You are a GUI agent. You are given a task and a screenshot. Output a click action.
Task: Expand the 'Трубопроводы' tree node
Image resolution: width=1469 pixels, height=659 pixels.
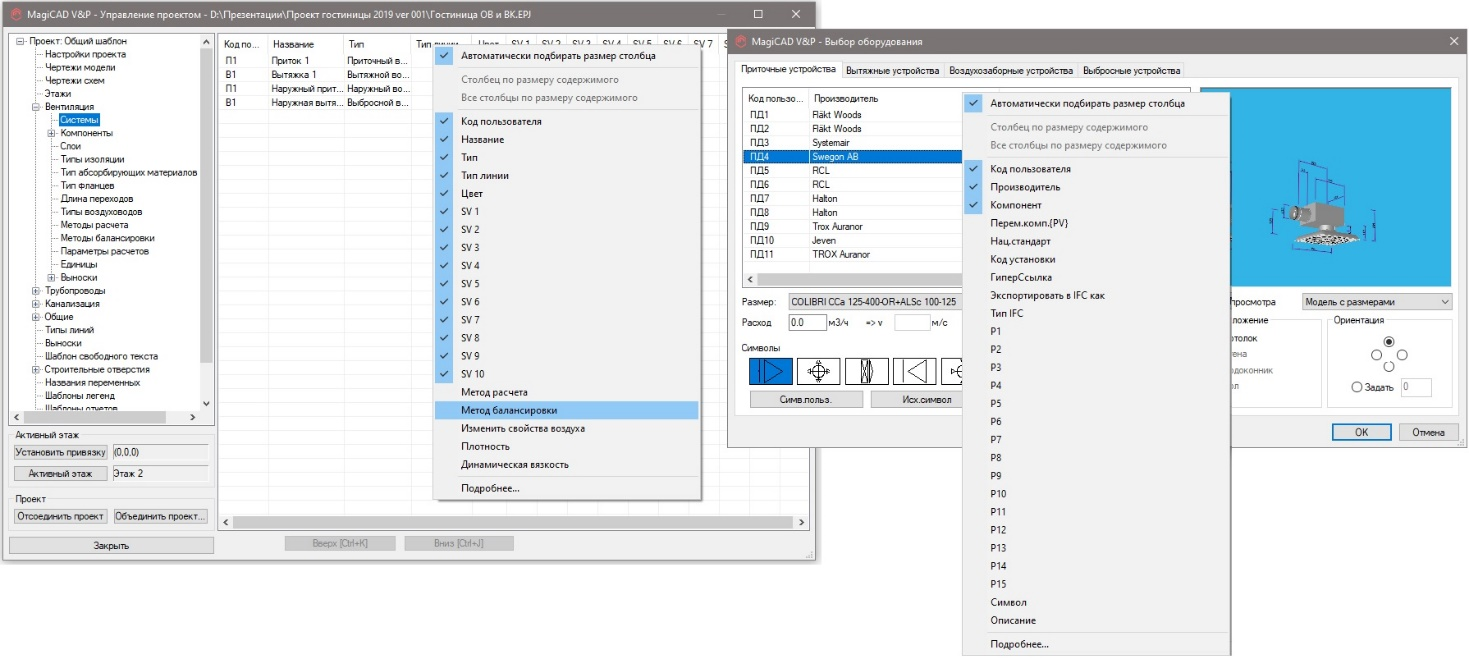pos(36,291)
